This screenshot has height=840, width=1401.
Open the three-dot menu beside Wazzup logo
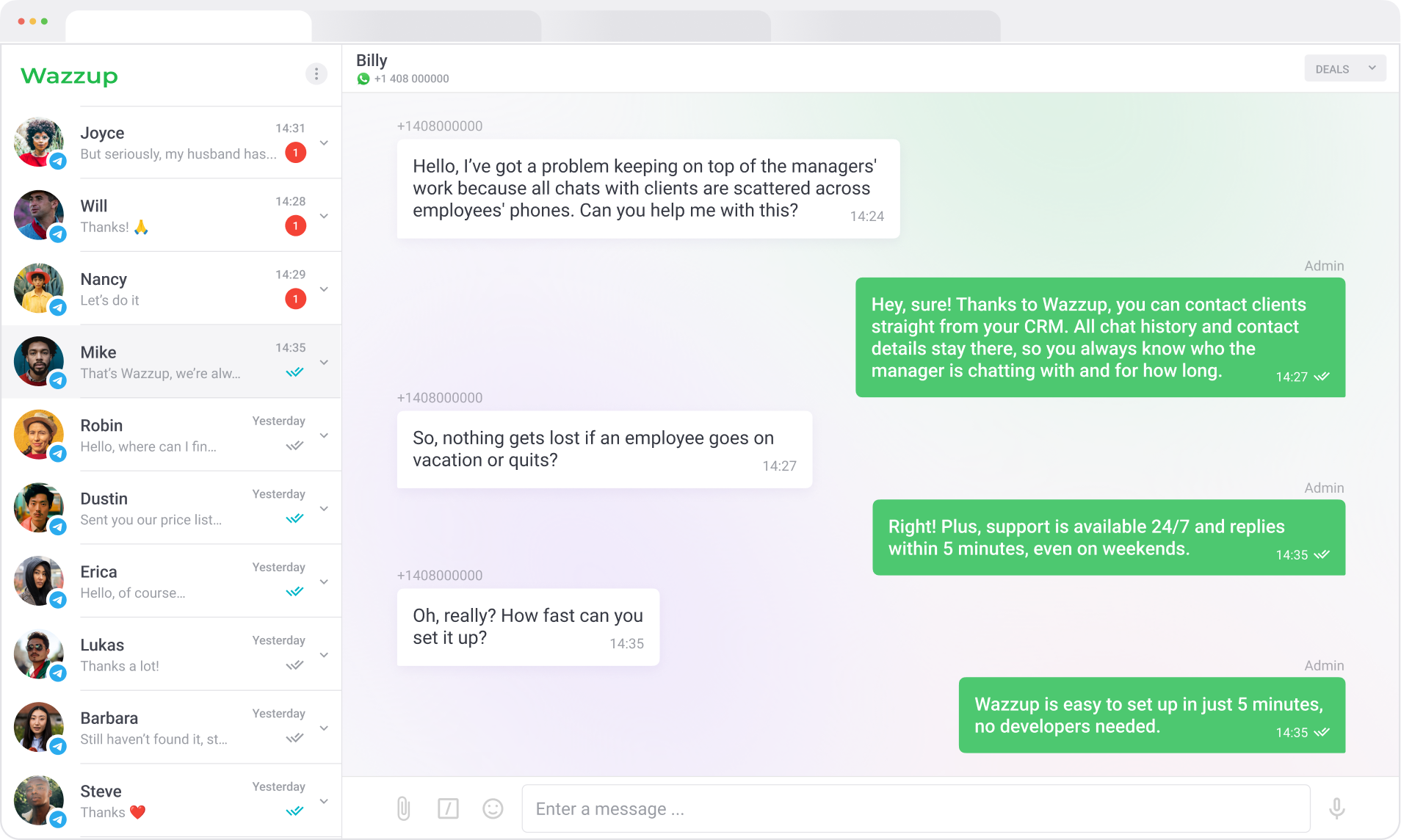316,74
